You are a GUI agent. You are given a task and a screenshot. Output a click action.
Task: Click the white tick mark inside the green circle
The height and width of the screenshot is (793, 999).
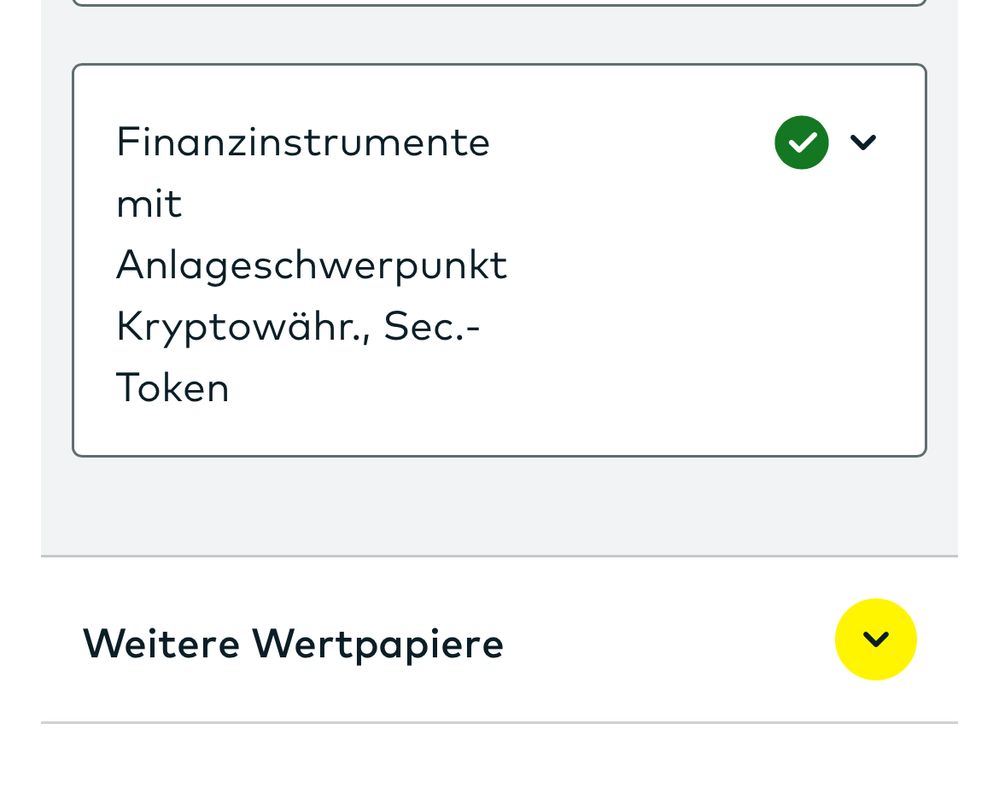pos(801,142)
